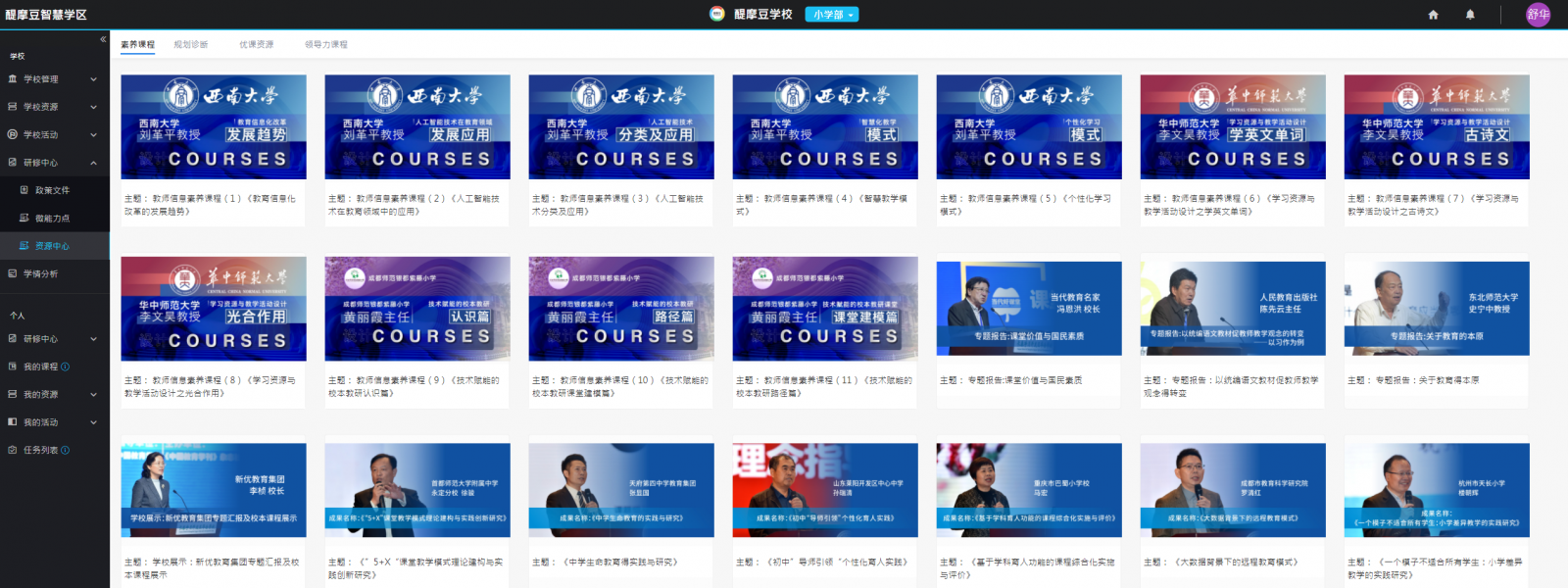1568x588 pixels.
Task: Click info icon beside 我的课程
Action: [x=66, y=367]
